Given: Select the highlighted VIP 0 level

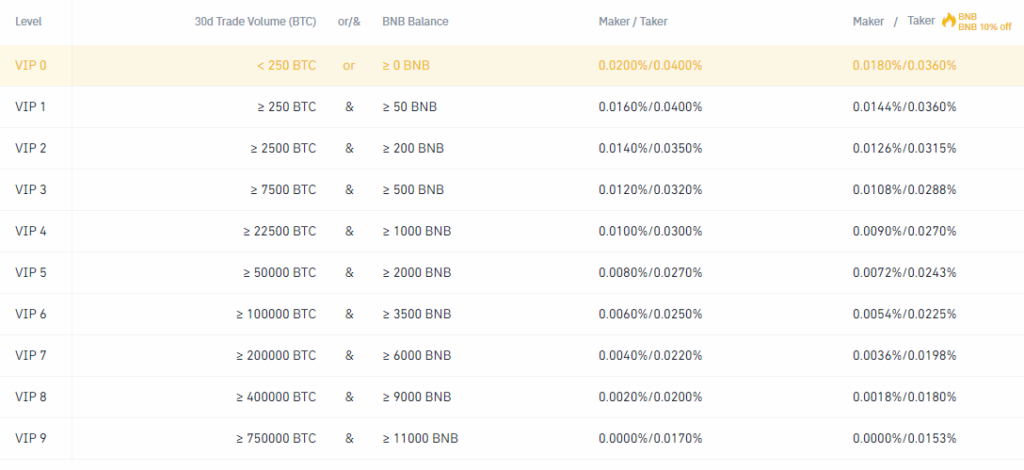Looking at the screenshot, I should 31,65.
